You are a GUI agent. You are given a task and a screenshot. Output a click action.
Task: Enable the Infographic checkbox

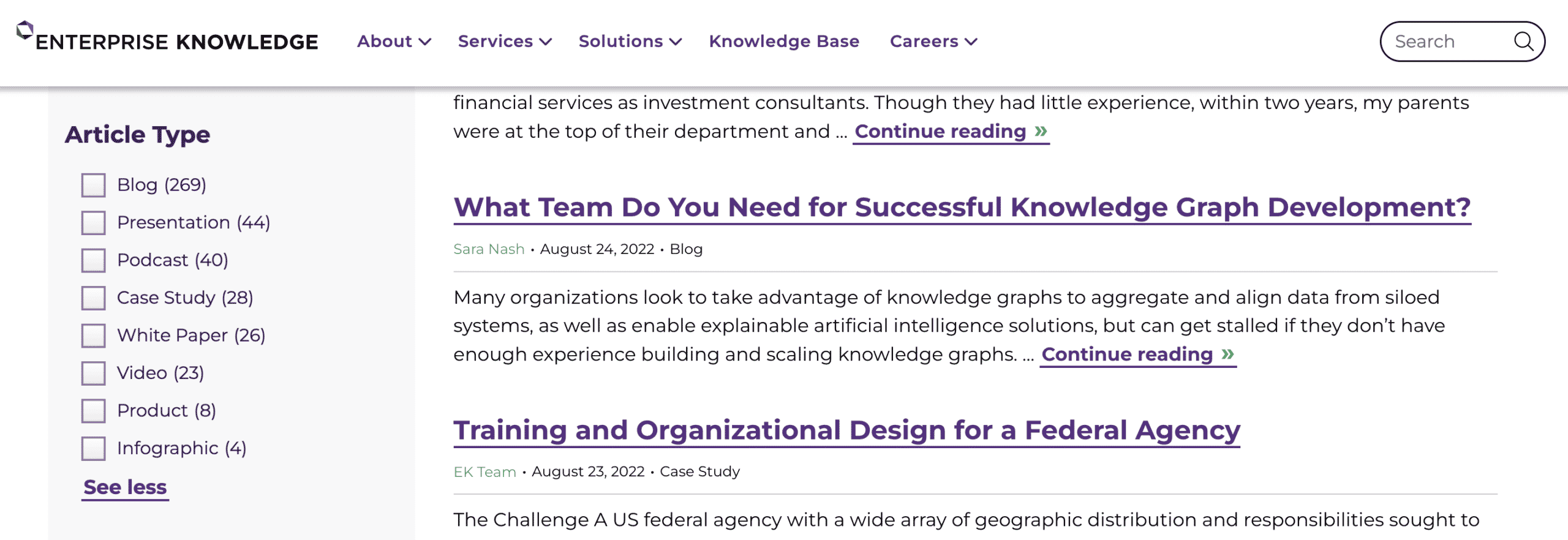point(93,449)
